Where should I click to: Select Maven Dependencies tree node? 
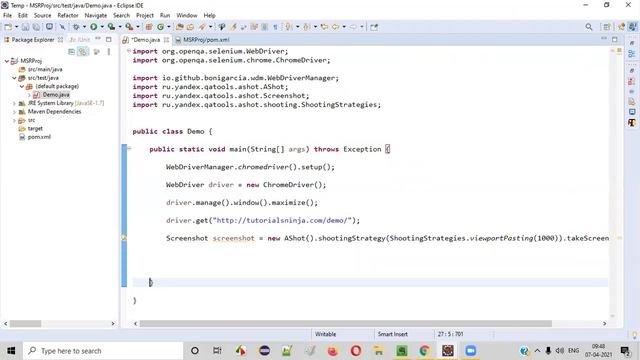(54, 112)
